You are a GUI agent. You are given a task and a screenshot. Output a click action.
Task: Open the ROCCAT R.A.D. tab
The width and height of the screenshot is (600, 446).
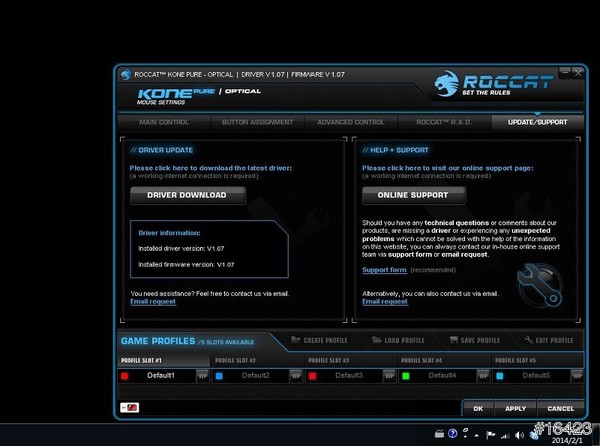443,122
